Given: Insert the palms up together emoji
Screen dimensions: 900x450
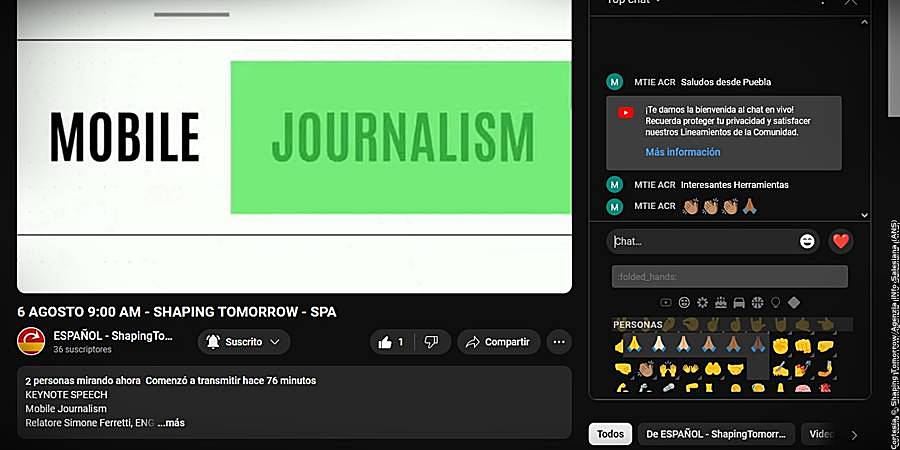Looking at the screenshot, I should point(713,368).
